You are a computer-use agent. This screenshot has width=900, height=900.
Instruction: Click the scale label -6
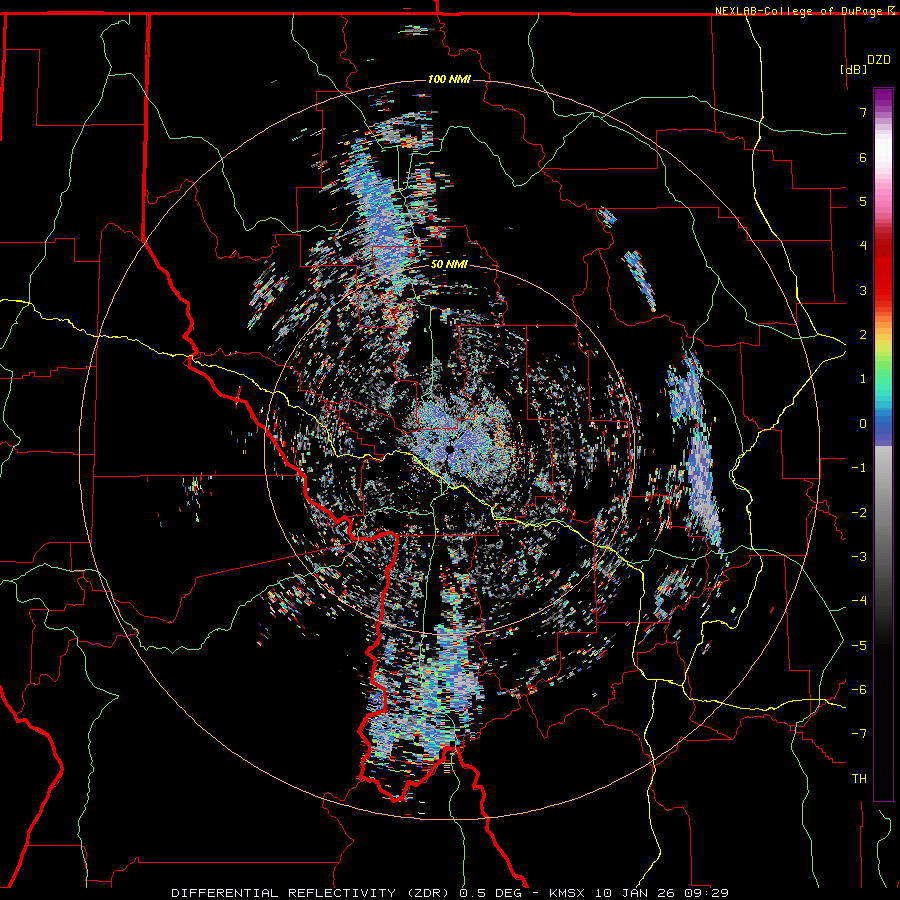[859, 690]
